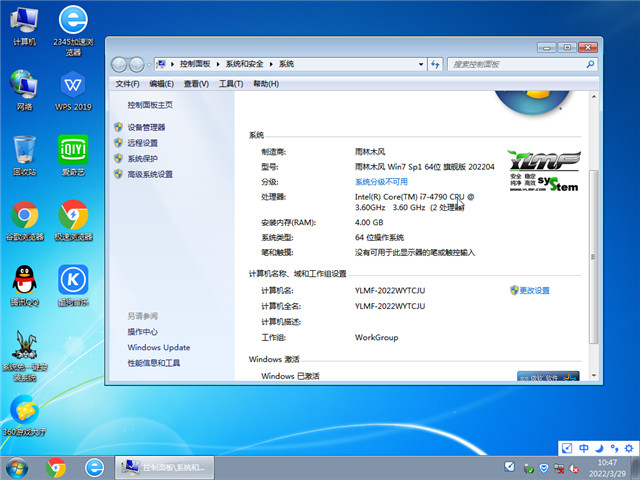
Task: Expand the address bar history dropdown
Action: point(421,64)
